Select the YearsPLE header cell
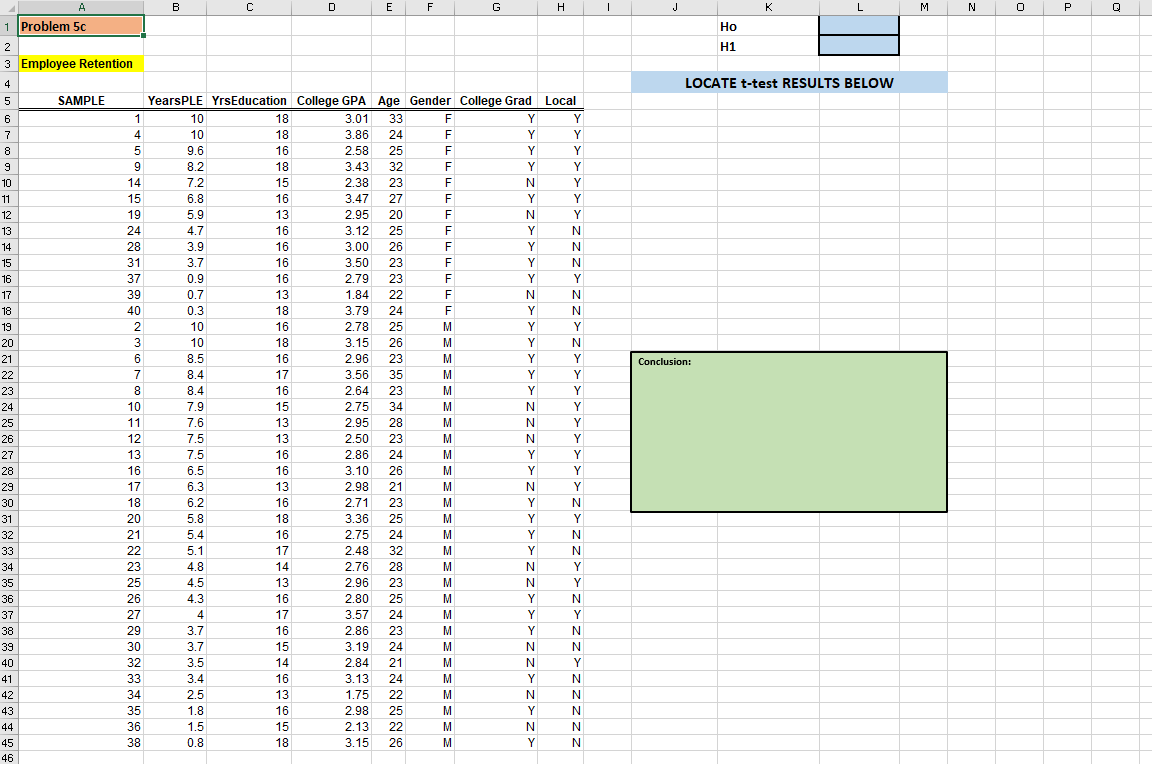The image size is (1152, 764). (176, 100)
